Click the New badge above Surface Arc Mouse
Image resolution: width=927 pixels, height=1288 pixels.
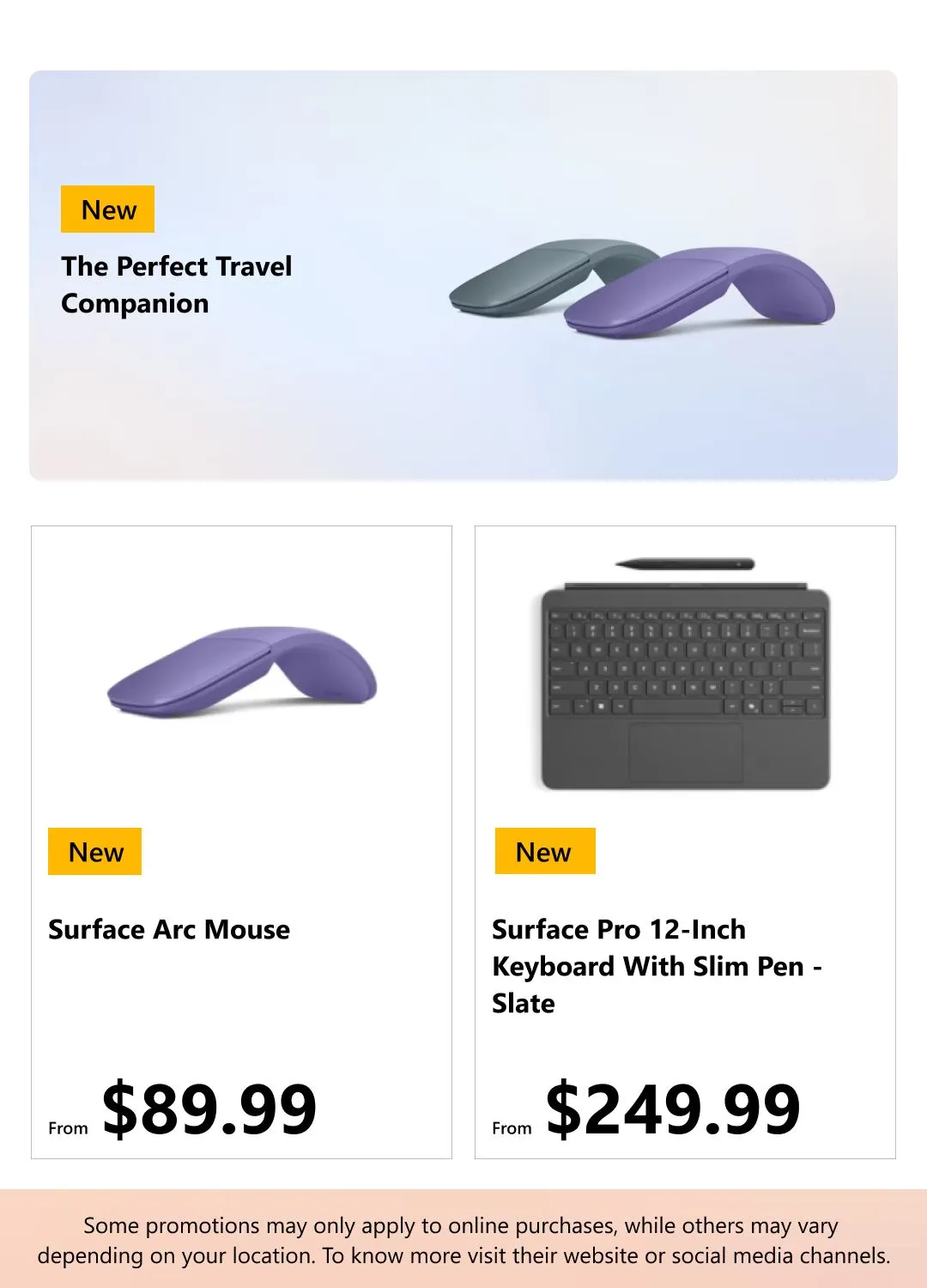click(94, 852)
